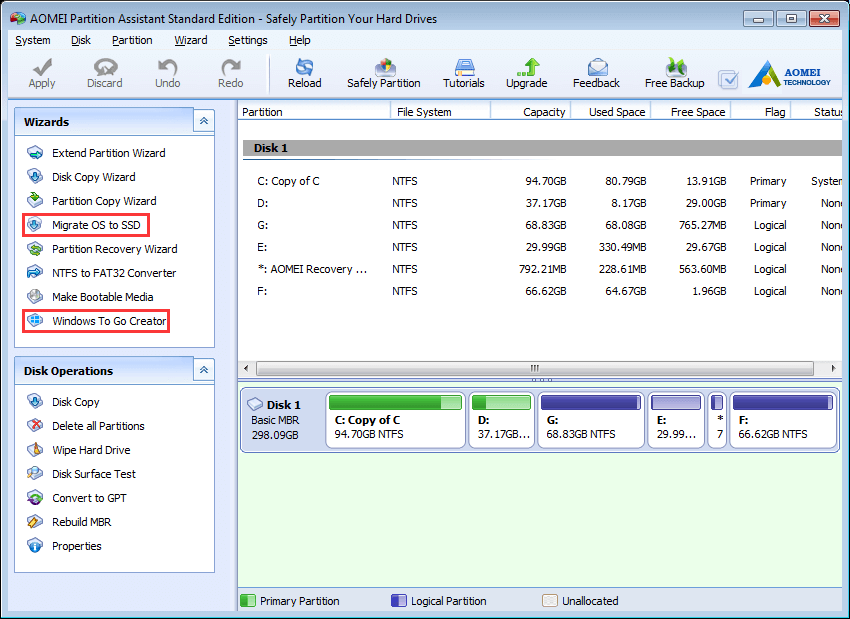This screenshot has height=619, width=850.
Task: Select small asterisk recovery partition block
Action: coord(717,420)
